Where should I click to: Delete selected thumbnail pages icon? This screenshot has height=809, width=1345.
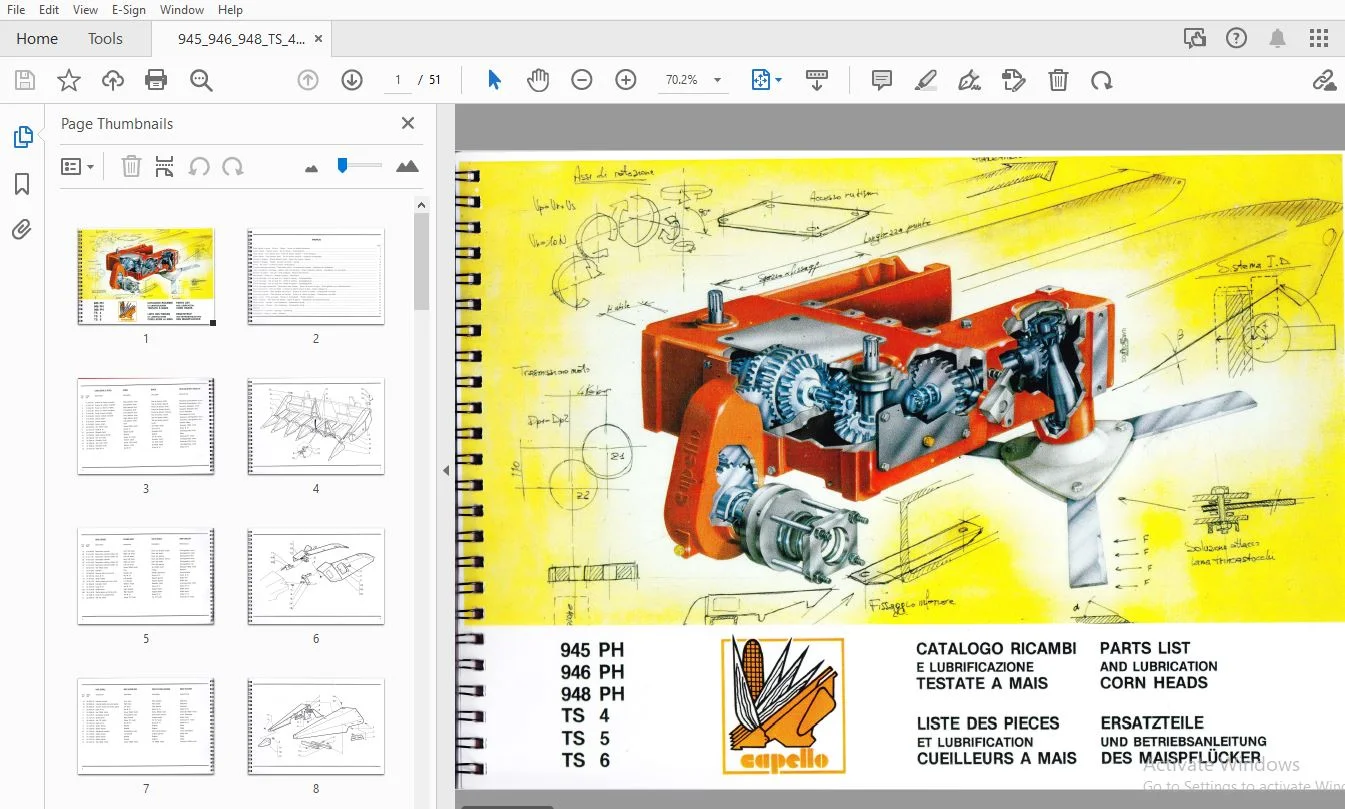(131, 167)
